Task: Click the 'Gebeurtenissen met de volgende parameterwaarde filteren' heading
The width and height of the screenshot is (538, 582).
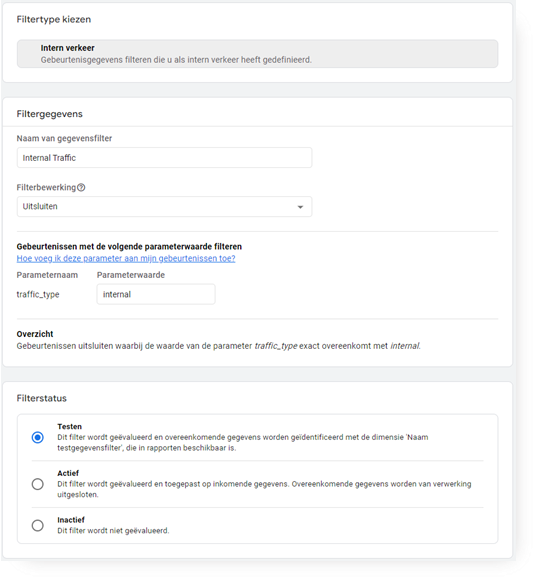Action: point(129,246)
